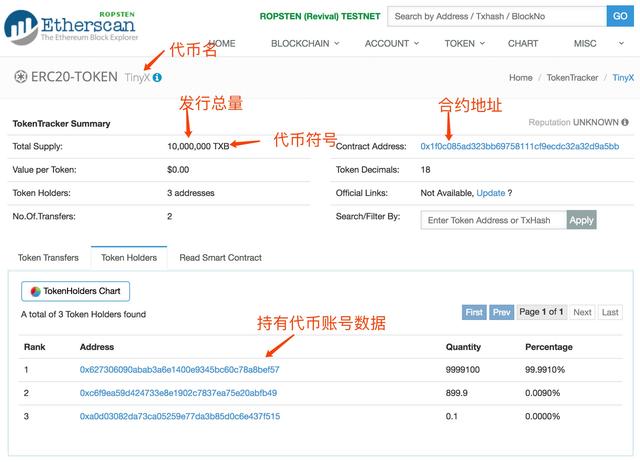Click the Apply filter button

point(582,220)
